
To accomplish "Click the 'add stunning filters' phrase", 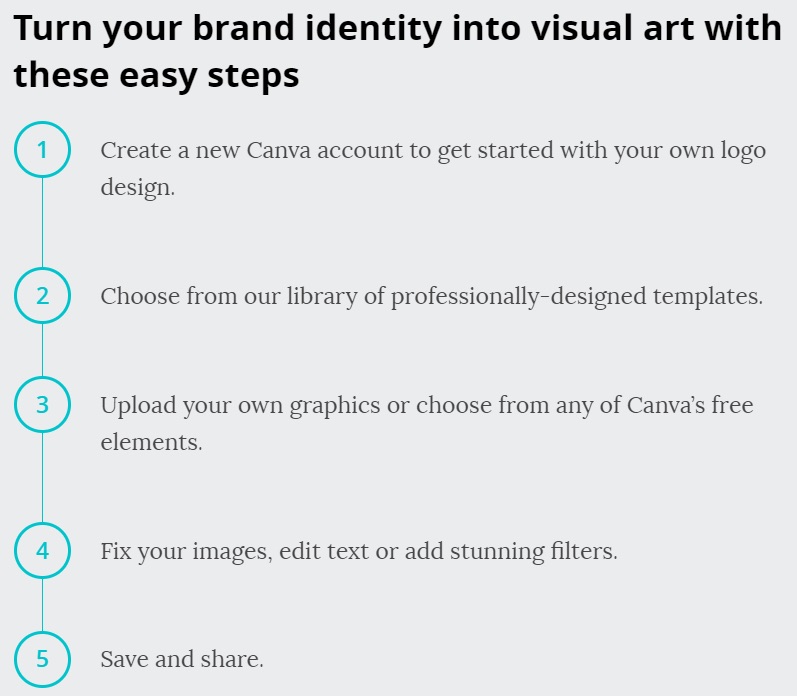I will [511, 552].
